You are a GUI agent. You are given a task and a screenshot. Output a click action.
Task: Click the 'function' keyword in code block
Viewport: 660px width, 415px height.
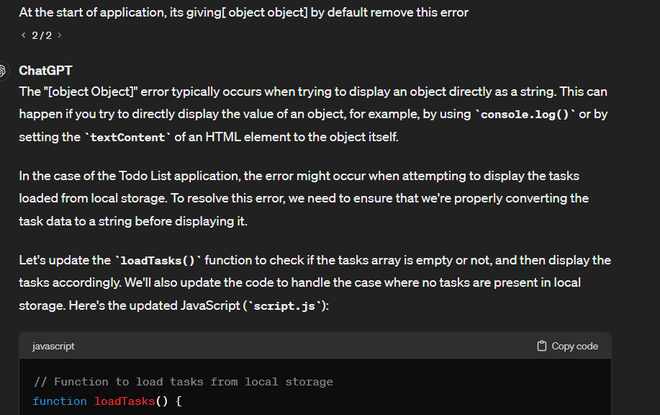59,401
